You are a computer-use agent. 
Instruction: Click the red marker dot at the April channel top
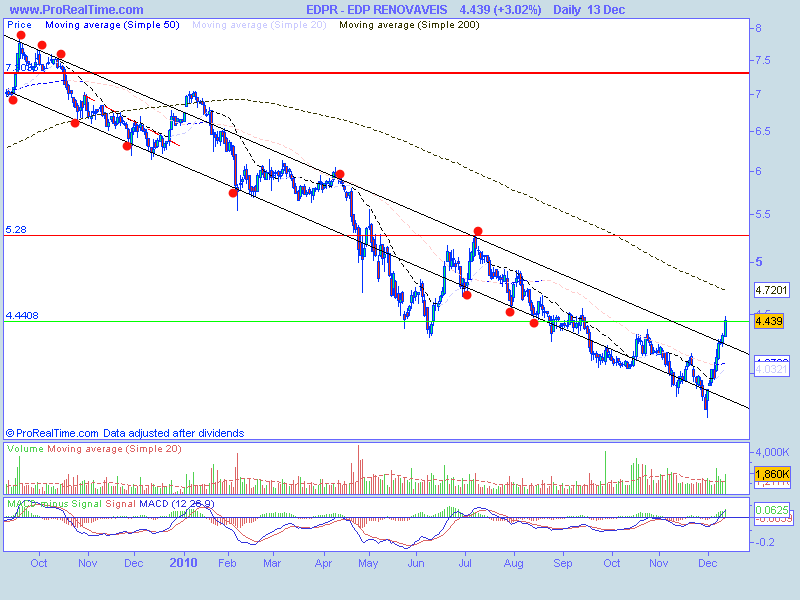click(x=340, y=174)
